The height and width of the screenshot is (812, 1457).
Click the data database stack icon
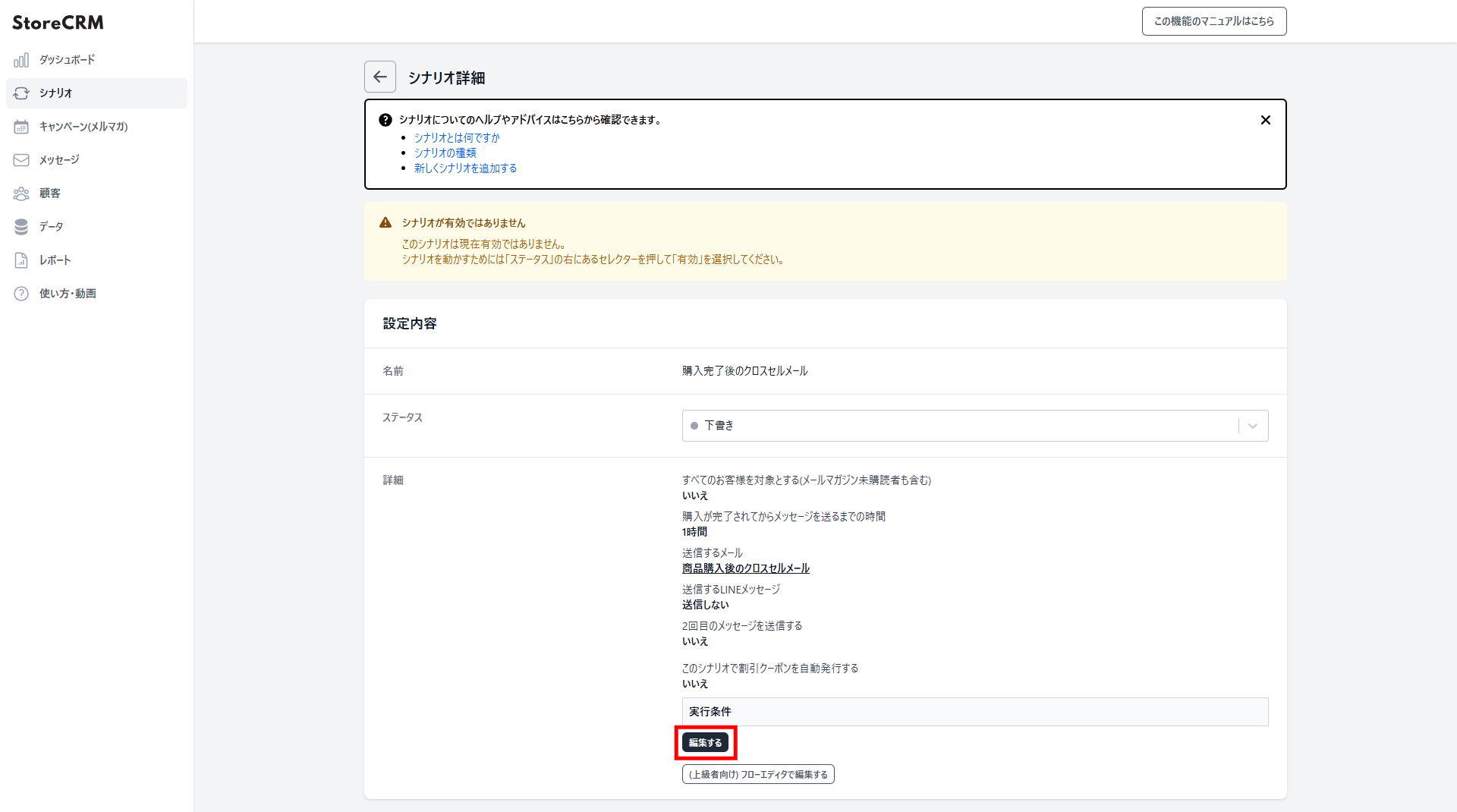tap(21, 227)
